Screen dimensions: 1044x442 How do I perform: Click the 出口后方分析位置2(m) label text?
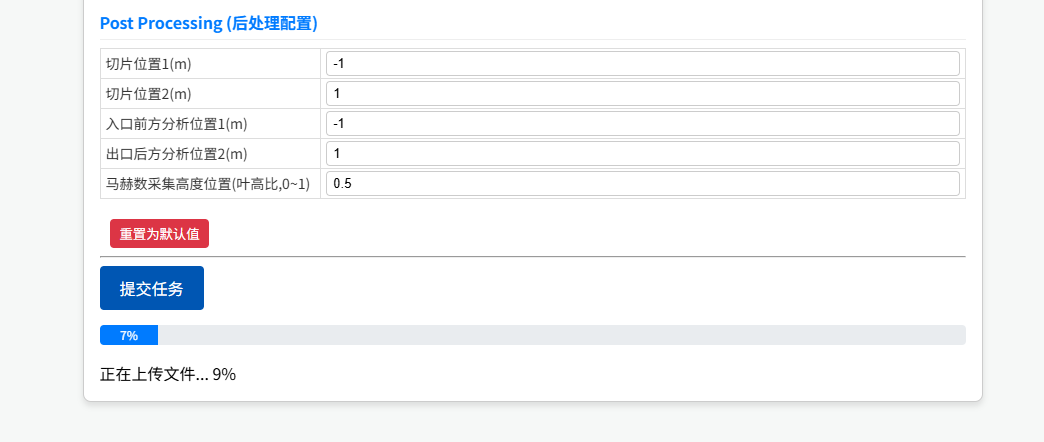177,154
